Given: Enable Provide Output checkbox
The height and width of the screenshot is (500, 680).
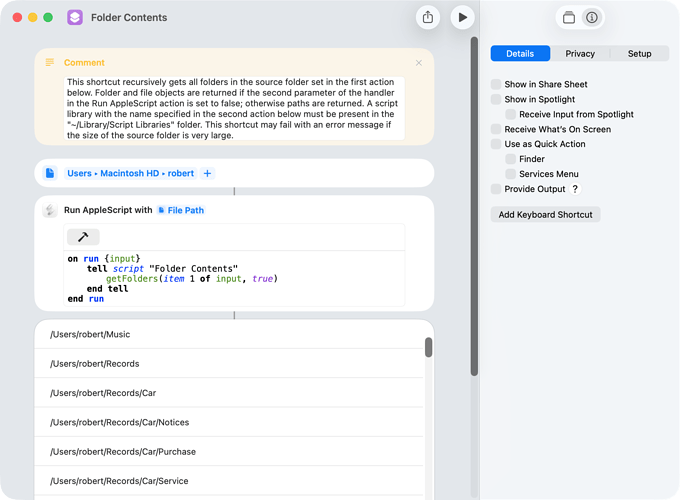Looking at the screenshot, I should point(496,189).
